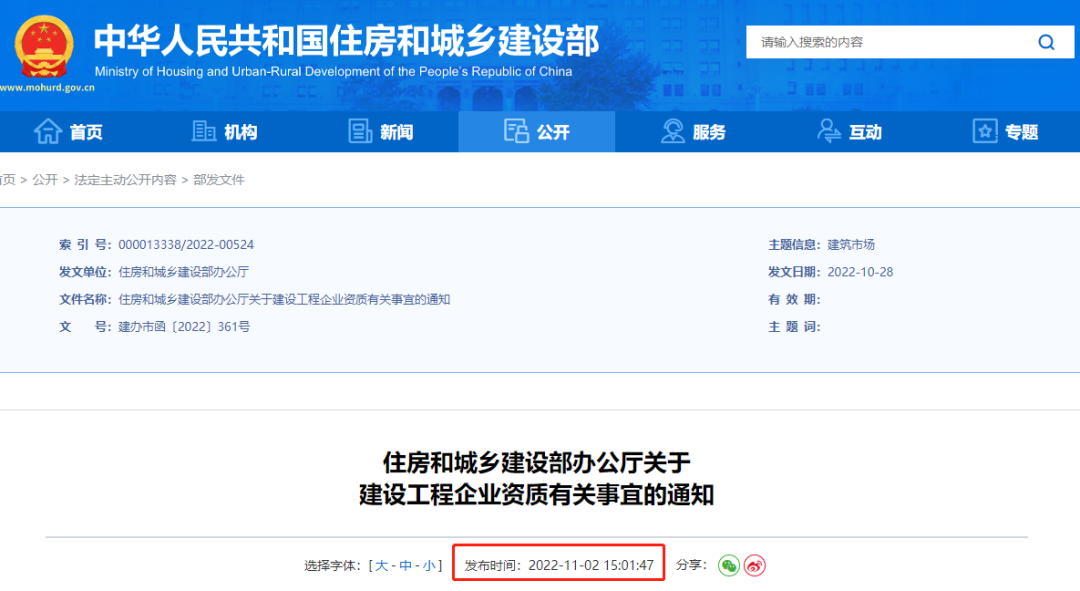Click the www.mohurd.gov.cn site address

click(x=47, y=87)
